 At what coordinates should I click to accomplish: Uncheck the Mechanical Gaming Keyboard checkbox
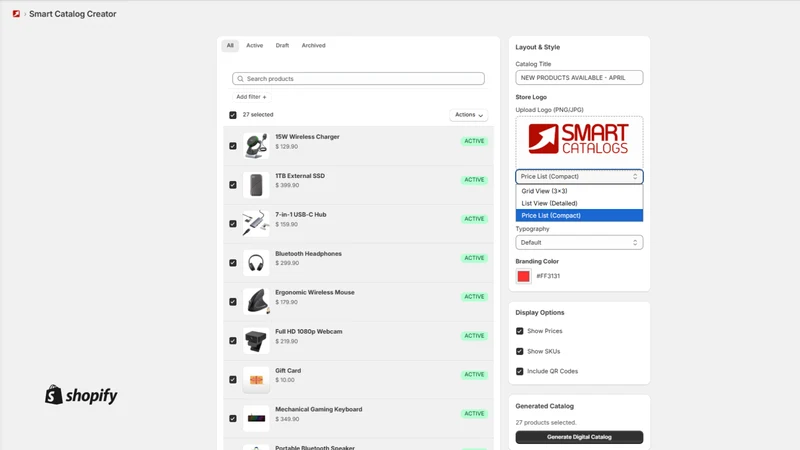233,418
